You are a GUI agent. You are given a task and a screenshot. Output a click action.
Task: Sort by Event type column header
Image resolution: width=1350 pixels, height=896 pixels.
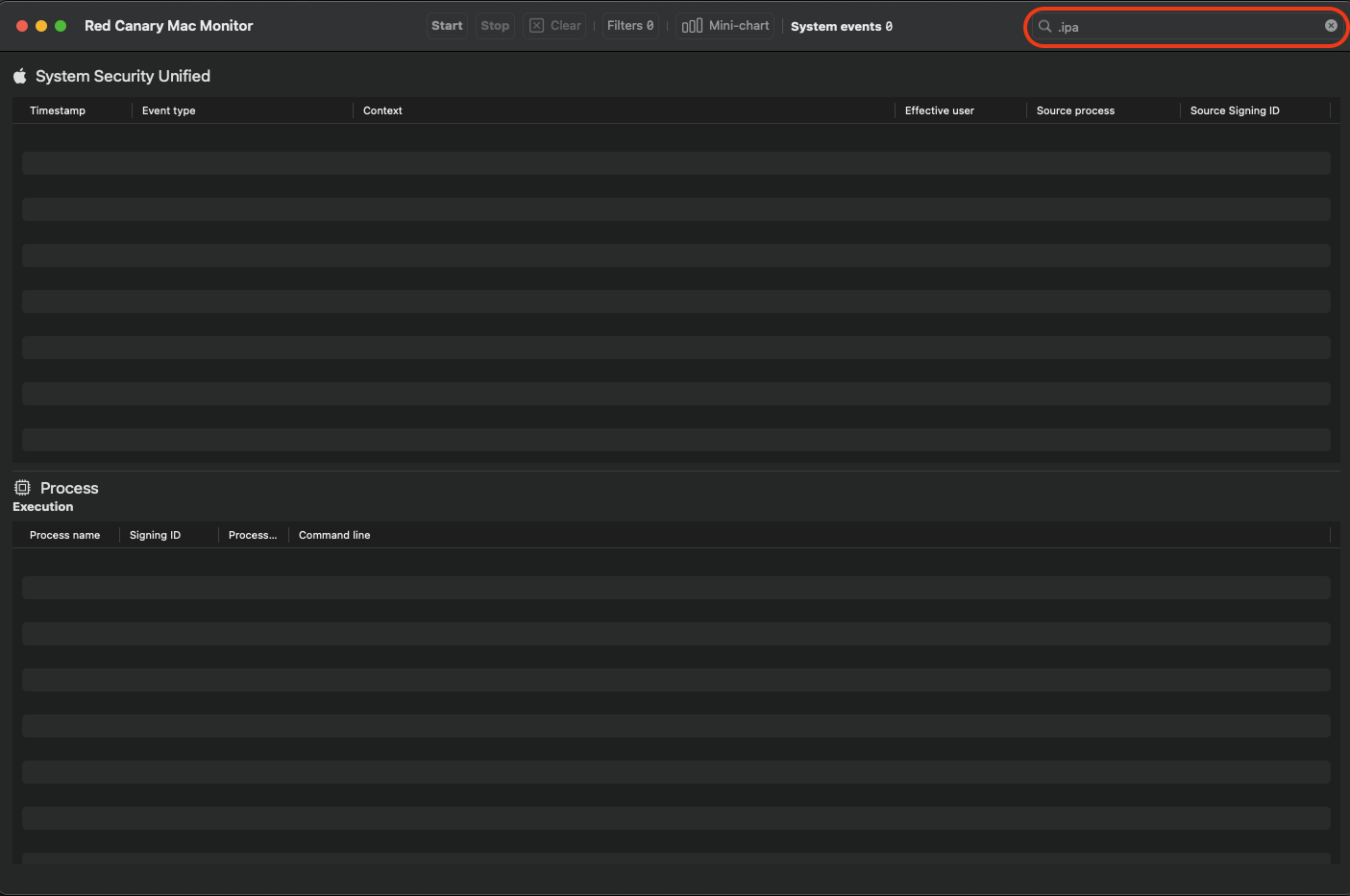pos(169,110)
